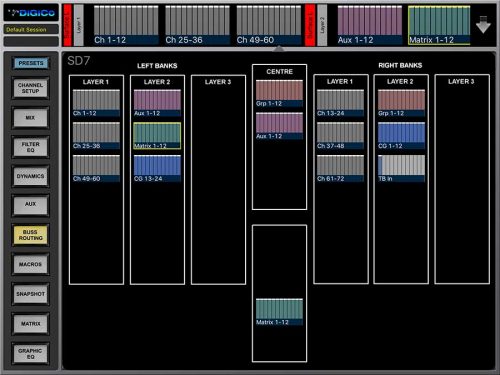Open the Channel Setup page
500x375 pixels.
[31, 88]
